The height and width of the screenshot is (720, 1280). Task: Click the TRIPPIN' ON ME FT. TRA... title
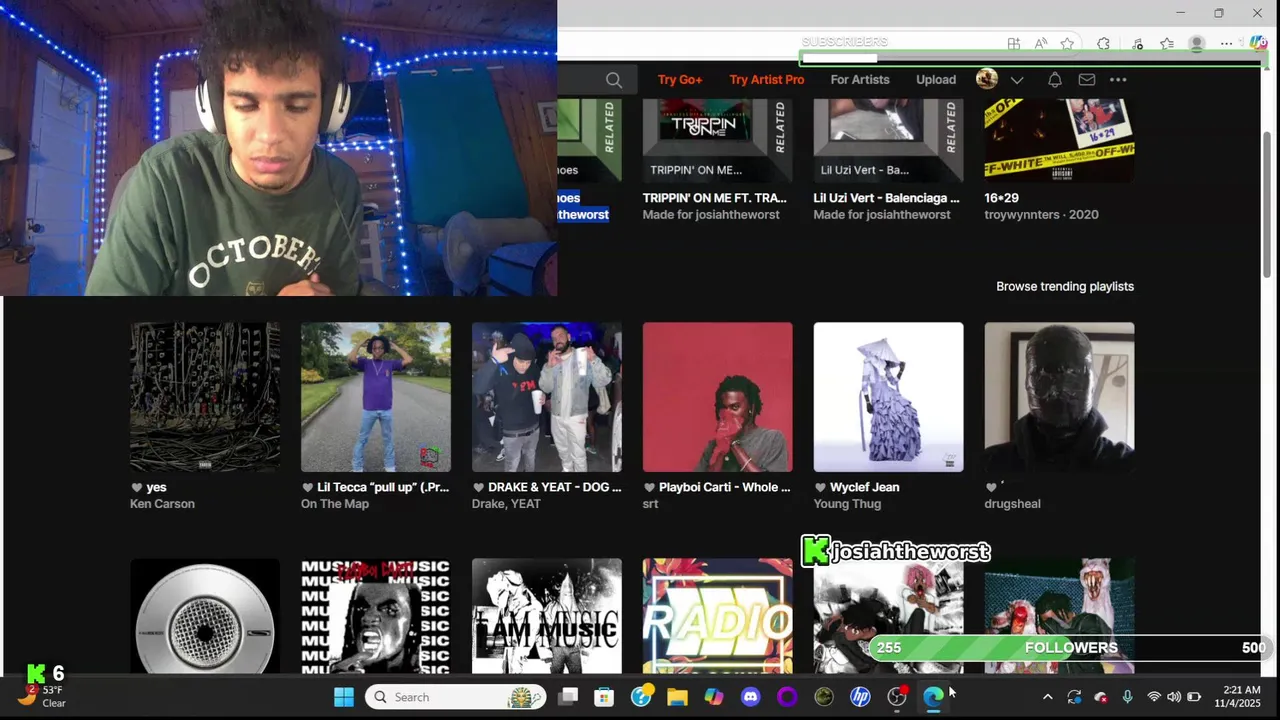pyautogui.click(x=714, y=198)
